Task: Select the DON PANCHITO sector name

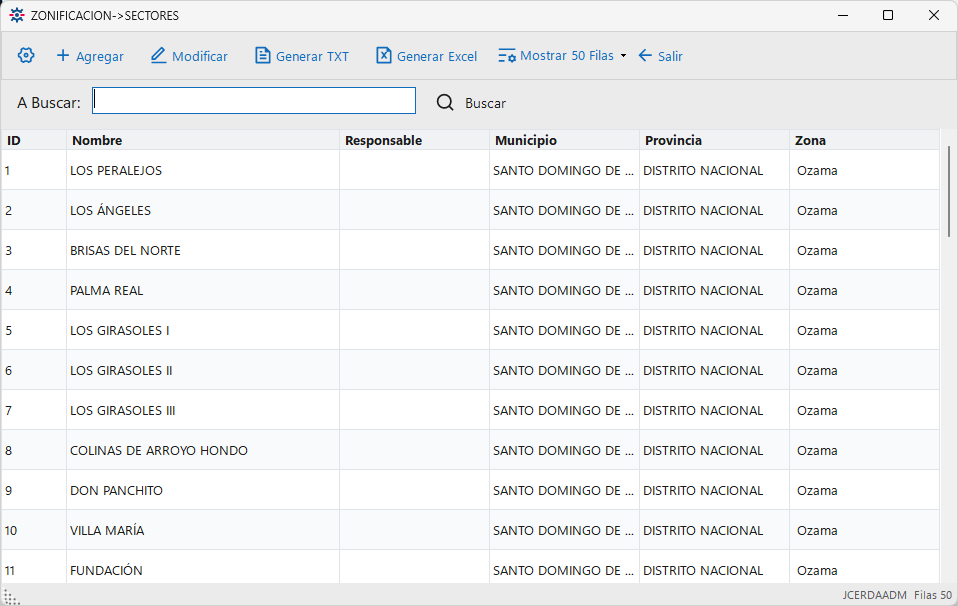Action: [117, 491]
